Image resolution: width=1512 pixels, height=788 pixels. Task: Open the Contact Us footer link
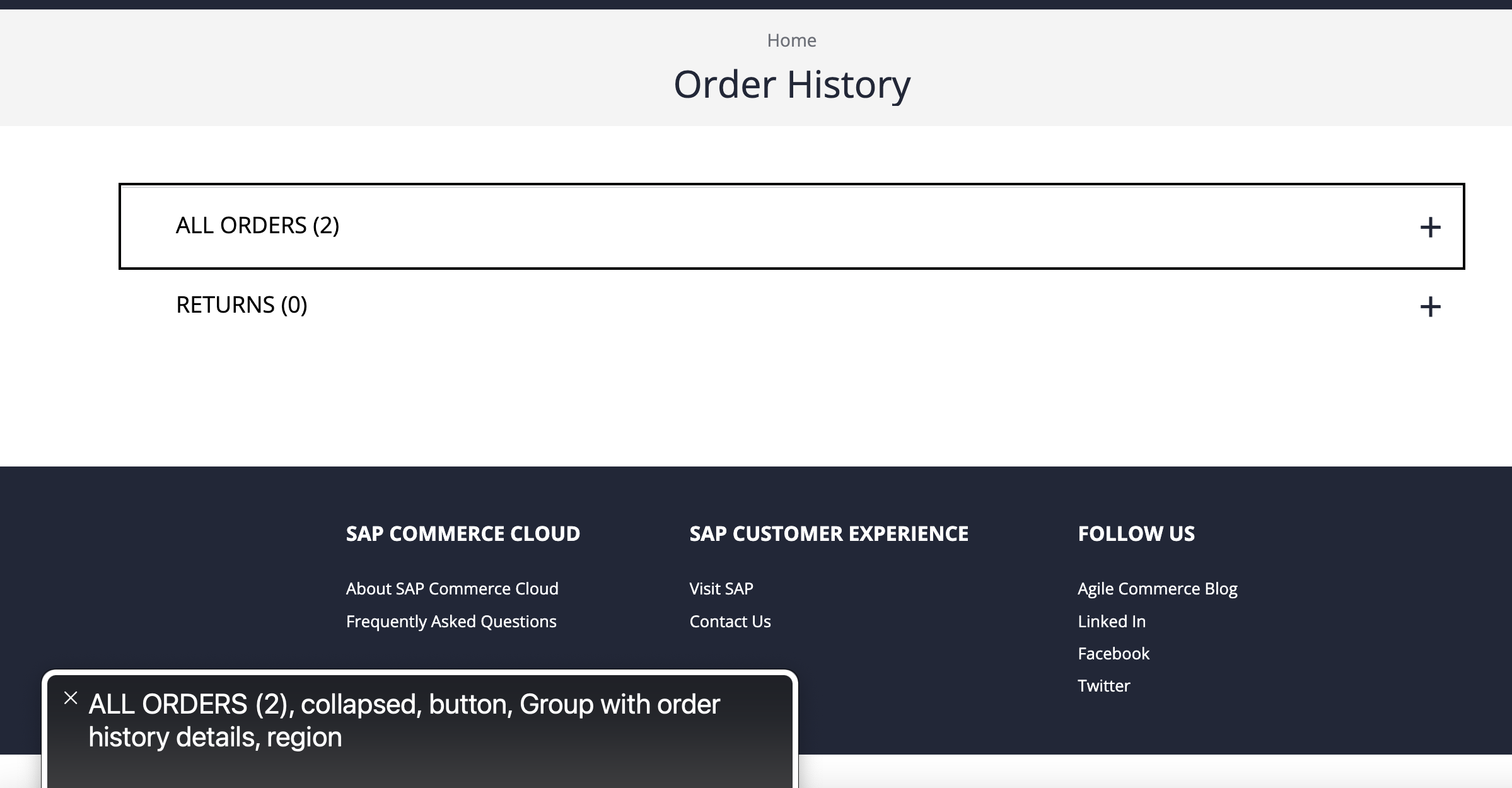tap(730, 621)
